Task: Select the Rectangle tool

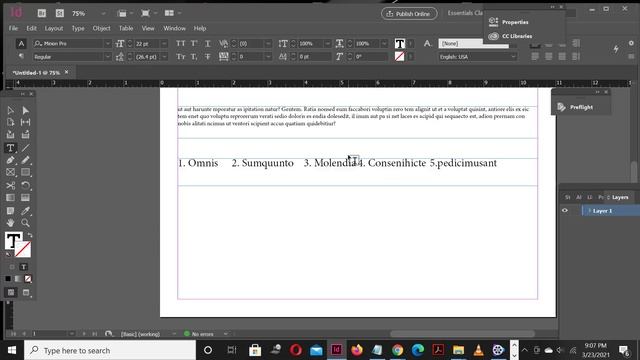Action: [x=25, y=172]
